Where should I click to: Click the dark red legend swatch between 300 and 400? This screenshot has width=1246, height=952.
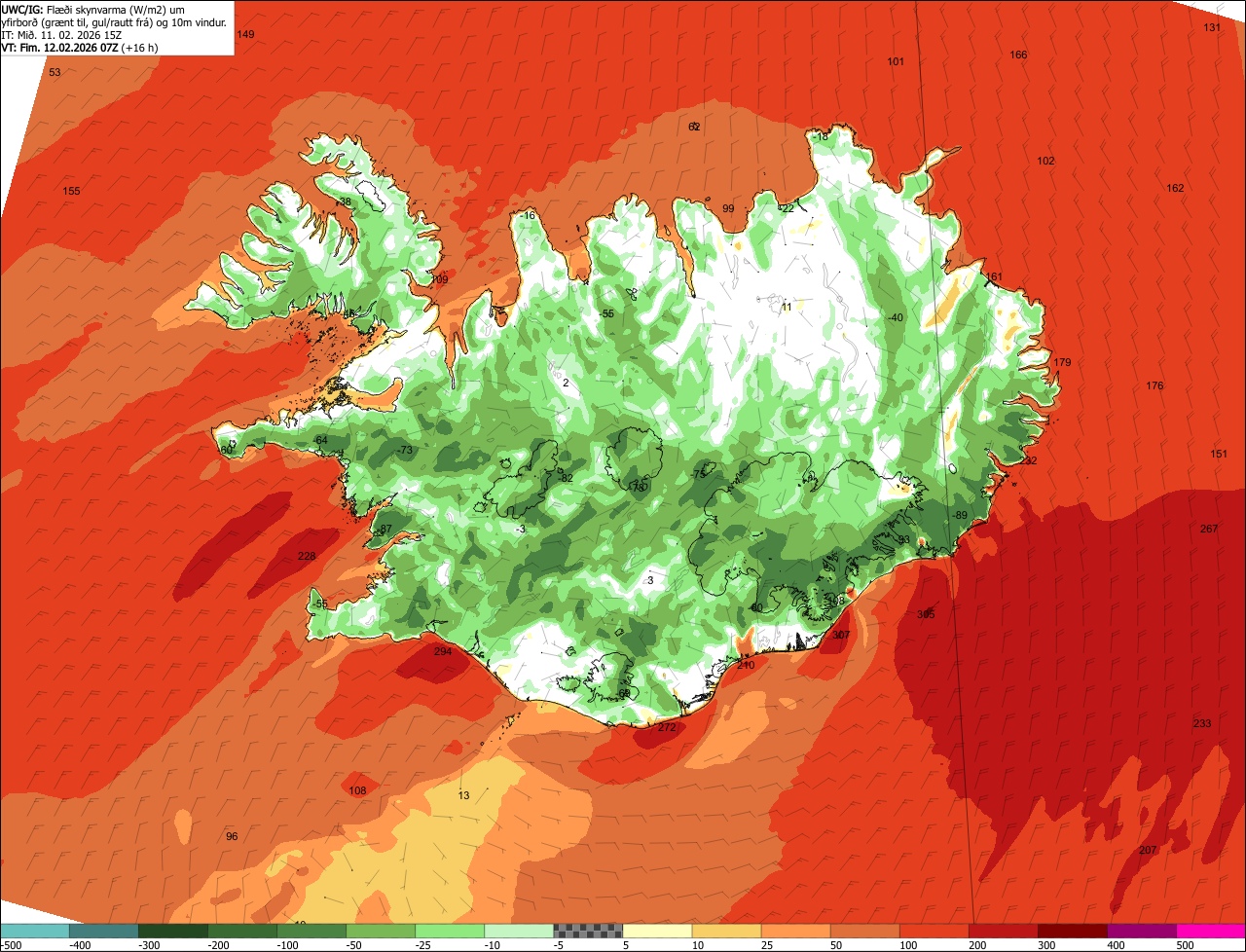click(x=1073, y=931)
